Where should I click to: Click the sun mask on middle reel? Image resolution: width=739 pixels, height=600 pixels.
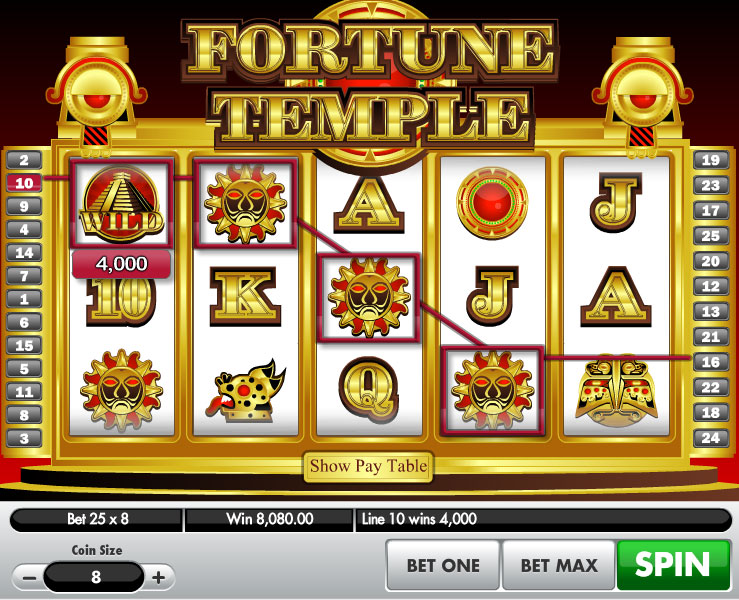coord(369,298)
